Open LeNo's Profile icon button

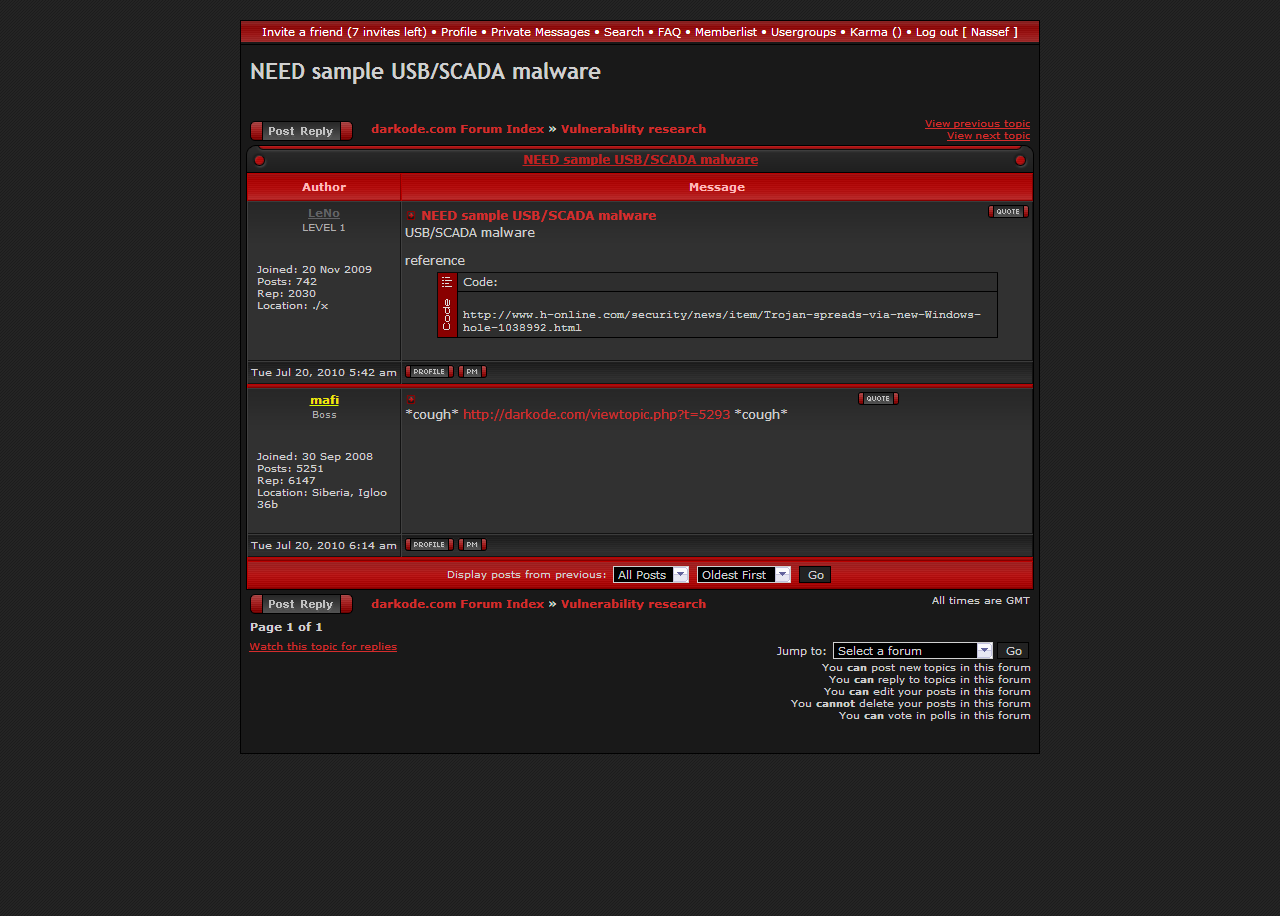tap(429, 372)
